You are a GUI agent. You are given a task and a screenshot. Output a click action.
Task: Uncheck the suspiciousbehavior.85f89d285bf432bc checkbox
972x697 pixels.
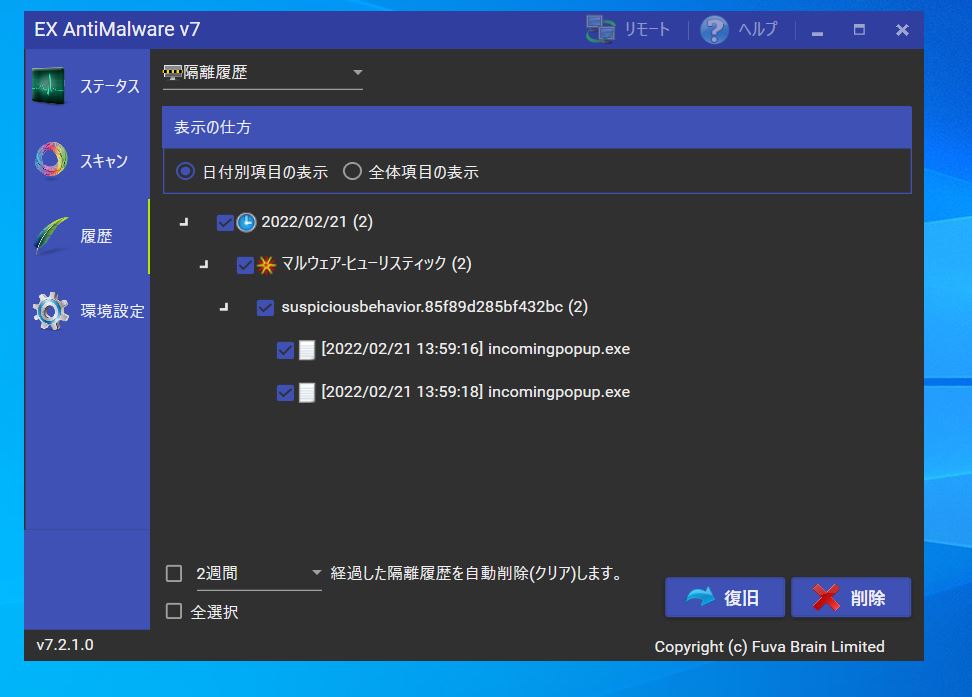pos(265,308)
